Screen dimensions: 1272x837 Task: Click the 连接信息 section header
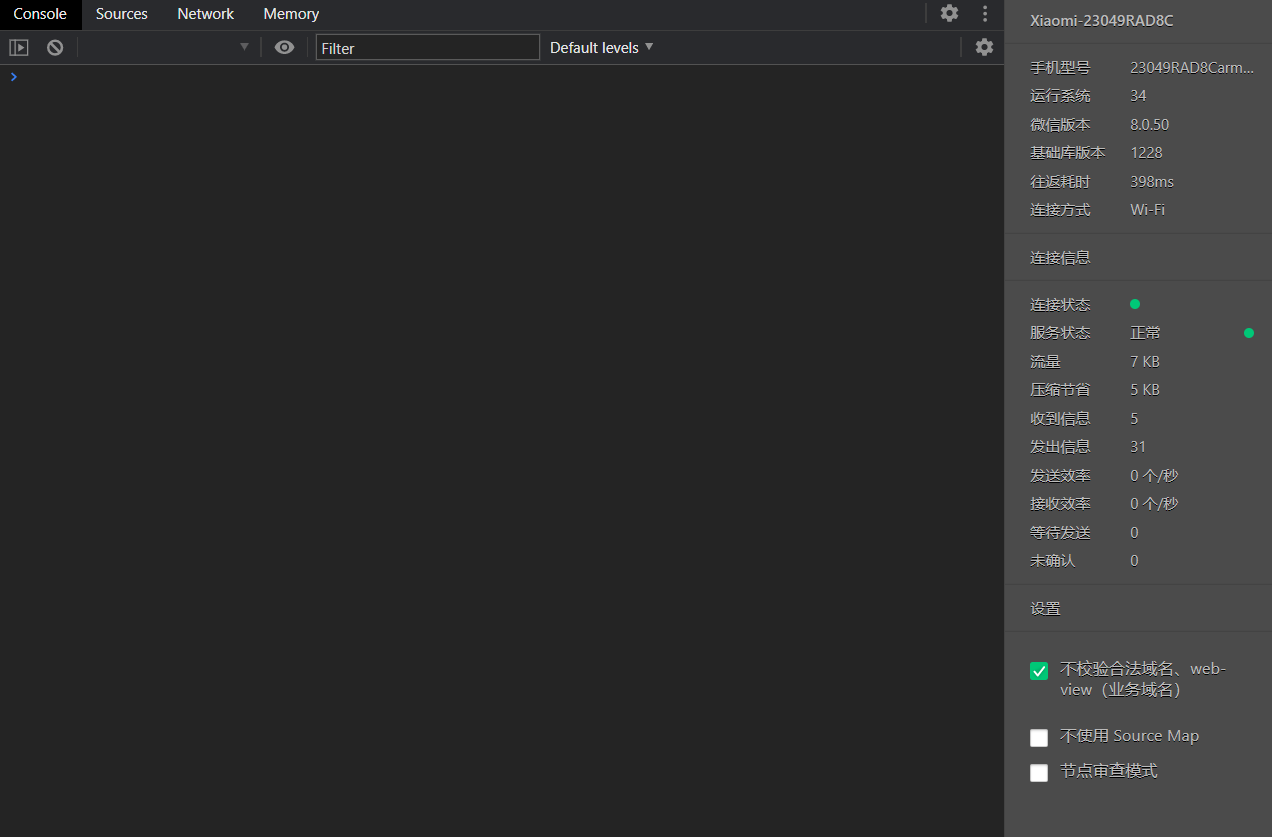(x=1060, y=257)
